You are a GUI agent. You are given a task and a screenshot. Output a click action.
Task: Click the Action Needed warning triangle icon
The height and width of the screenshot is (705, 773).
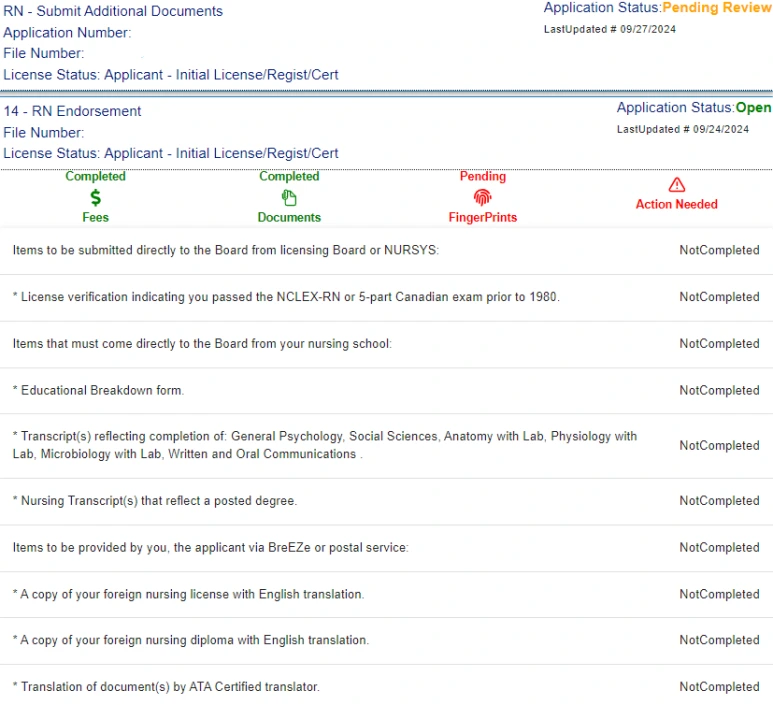tap(677, 185)
